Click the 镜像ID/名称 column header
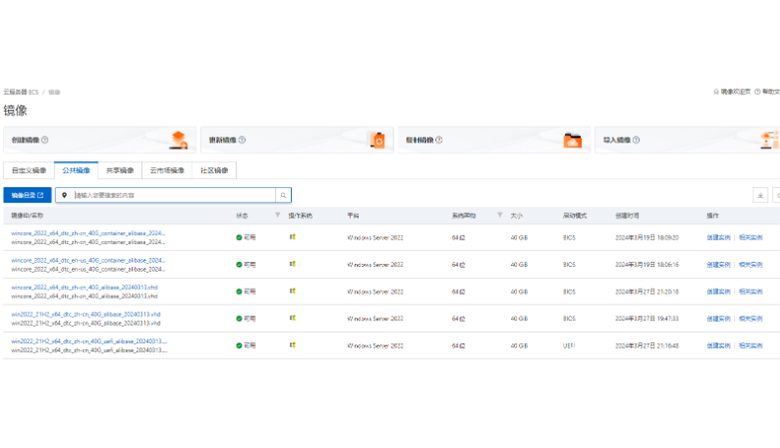Screen dimensions: 780x448 pos(27,215)
